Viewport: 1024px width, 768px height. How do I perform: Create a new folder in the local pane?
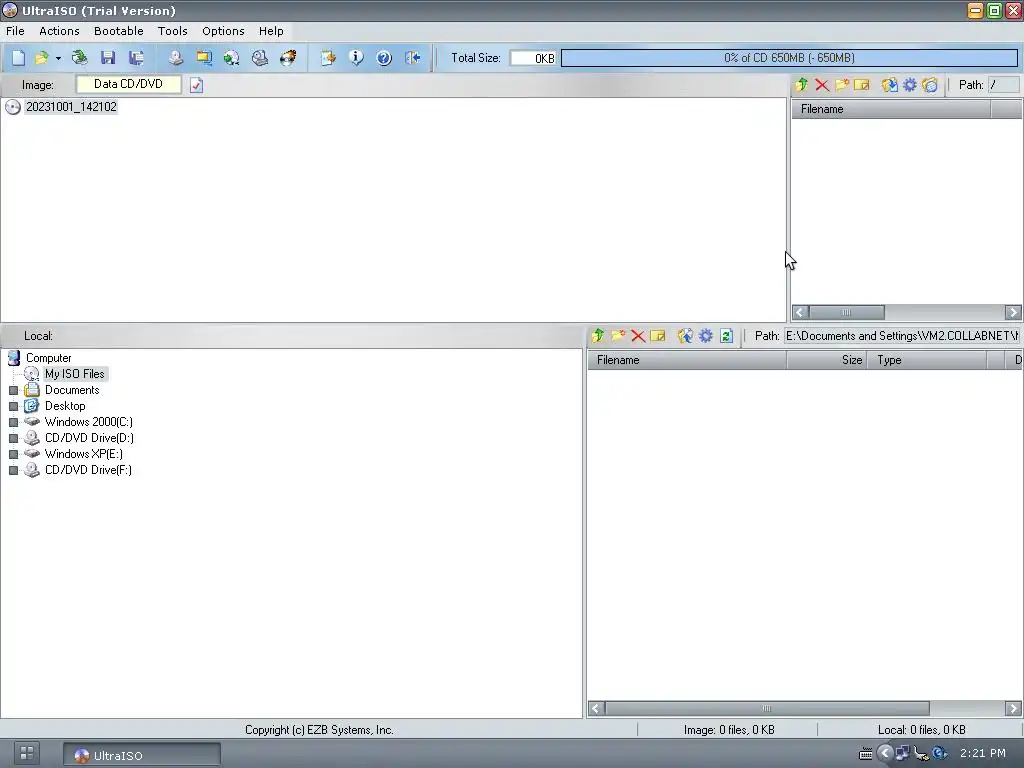pyautogui.click(x=618, y=336)
